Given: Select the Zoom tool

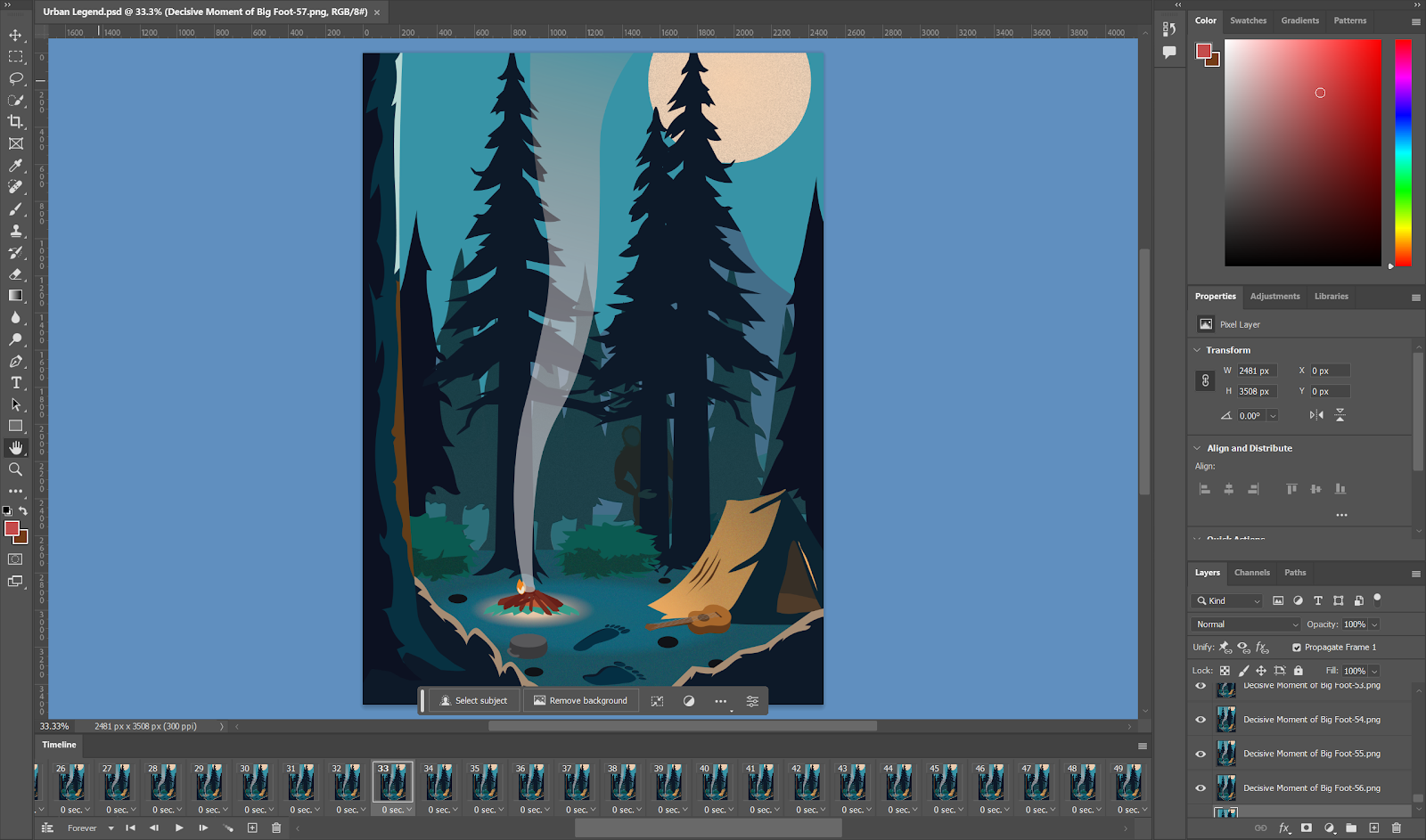Looking at the screenshot, I should point(15,469).
